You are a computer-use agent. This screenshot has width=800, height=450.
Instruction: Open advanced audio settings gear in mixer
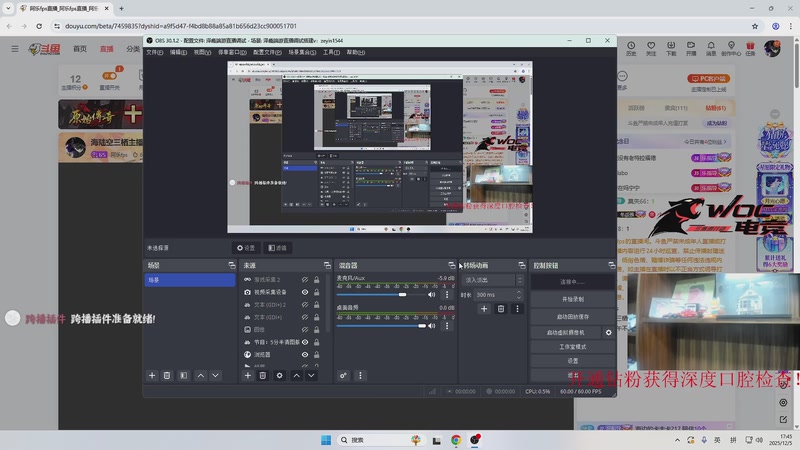[x=343, y=375]
